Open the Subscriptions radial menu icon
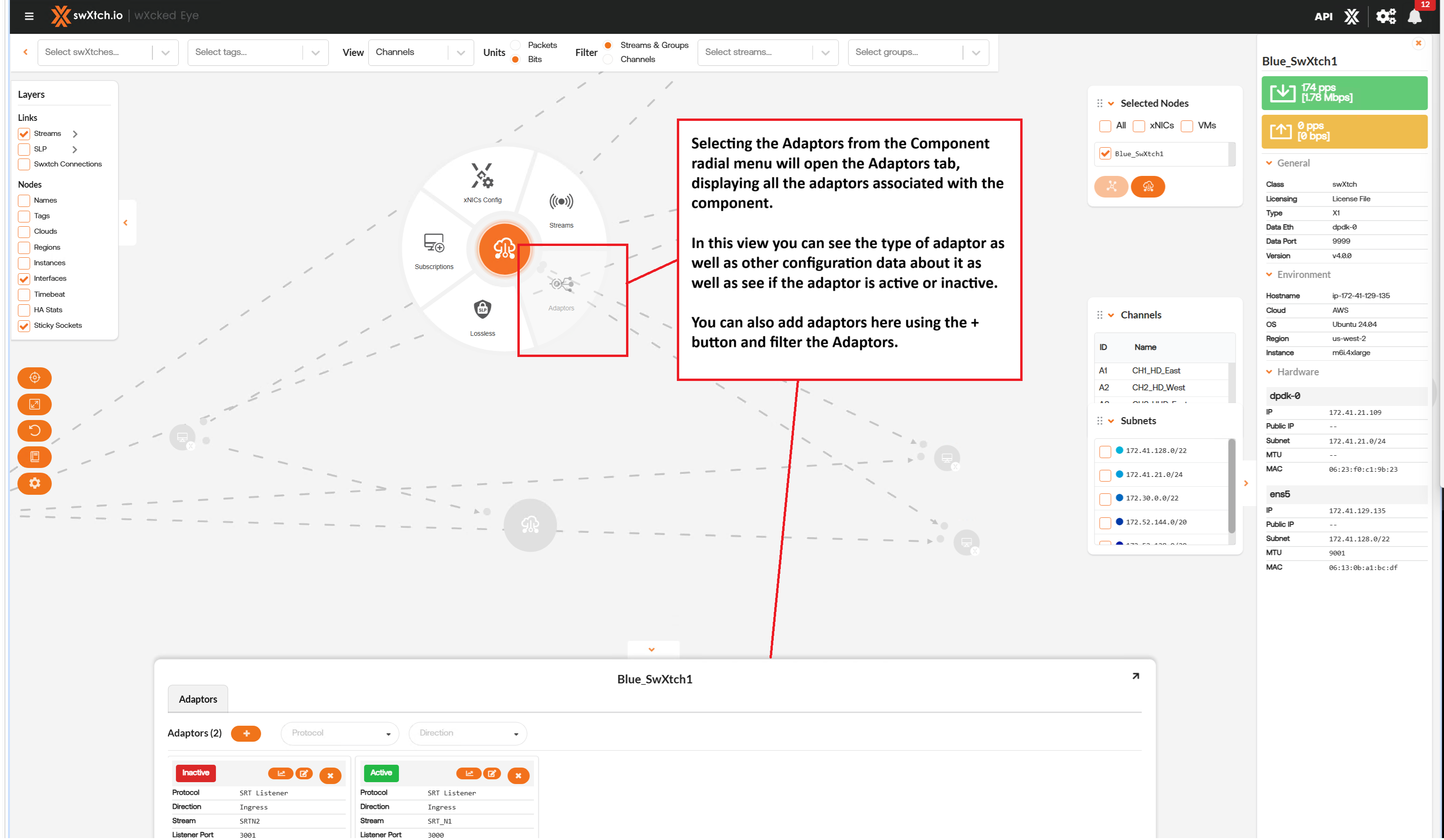This screenshot has height=840, width=1444. [x=434, y=244]
